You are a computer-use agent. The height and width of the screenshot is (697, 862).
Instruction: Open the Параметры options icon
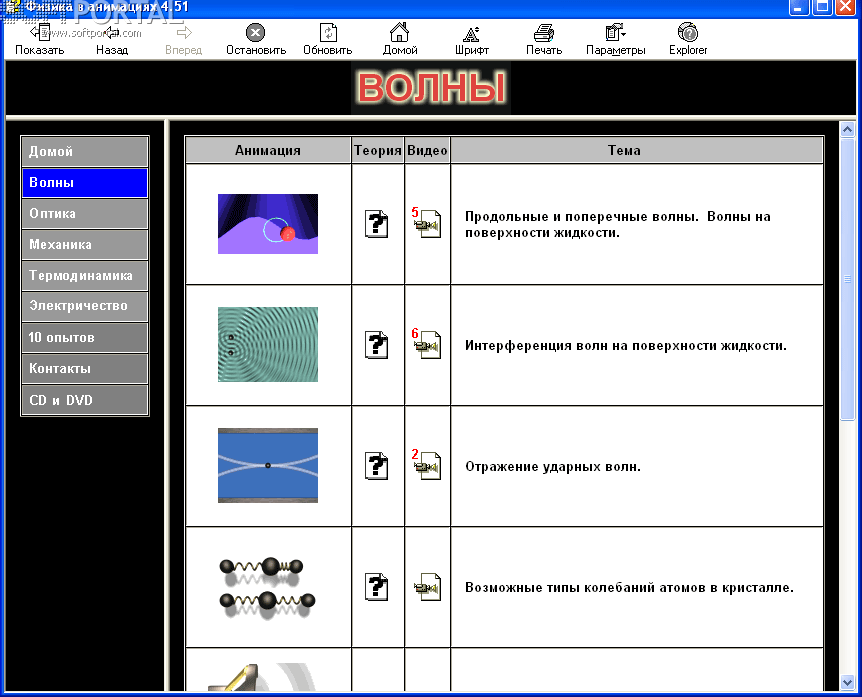point(614,33)
